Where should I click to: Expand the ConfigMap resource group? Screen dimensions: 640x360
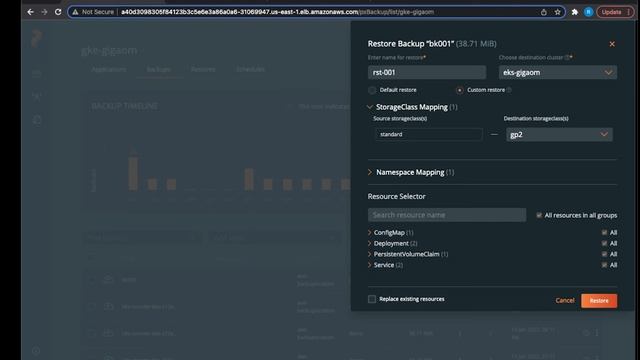(x=369, y=233)
